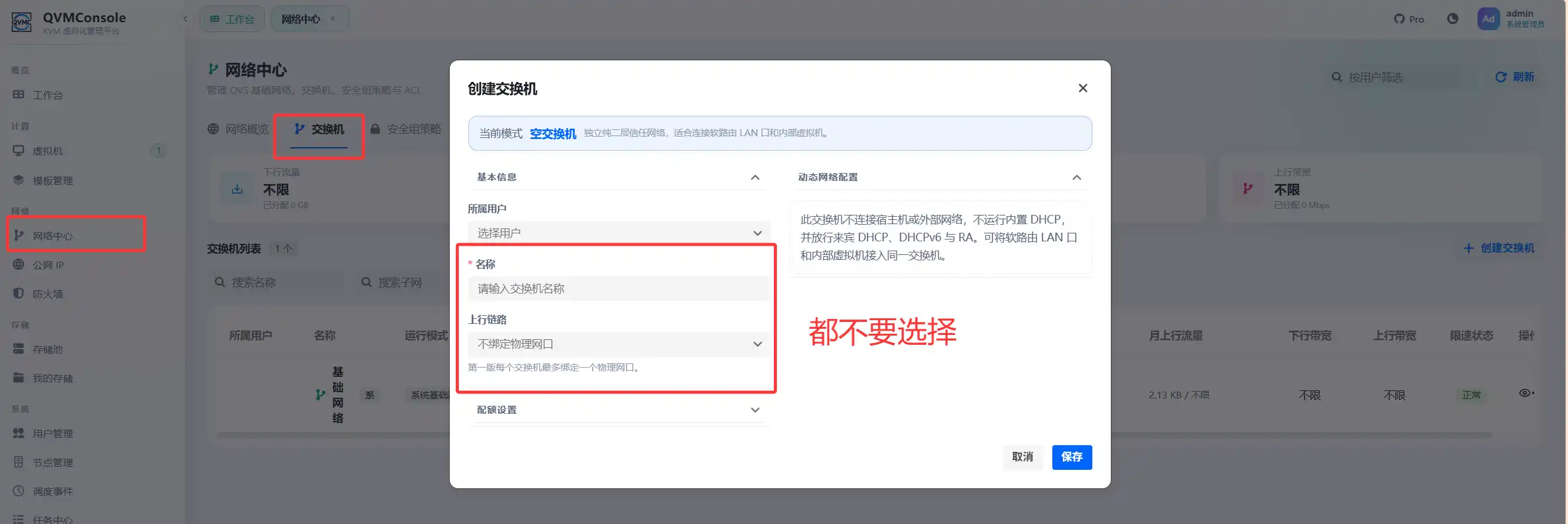Click the GitHub Pro icon in header

1409,19
